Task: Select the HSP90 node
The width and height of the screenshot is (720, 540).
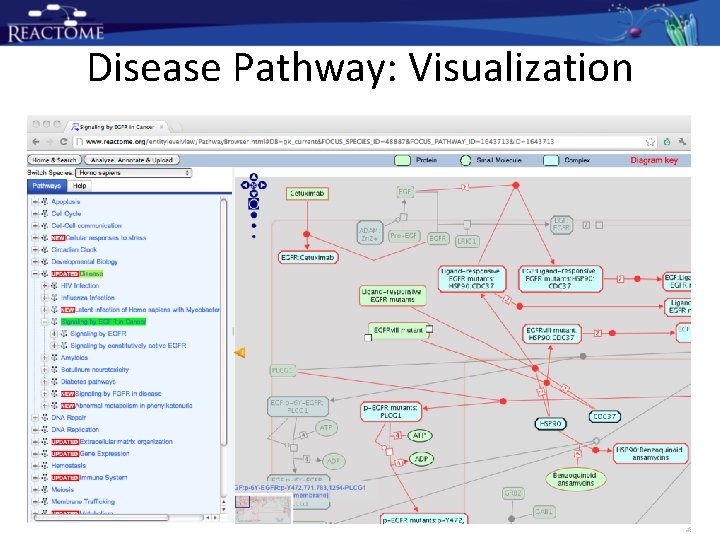Action: coord(551,423)
